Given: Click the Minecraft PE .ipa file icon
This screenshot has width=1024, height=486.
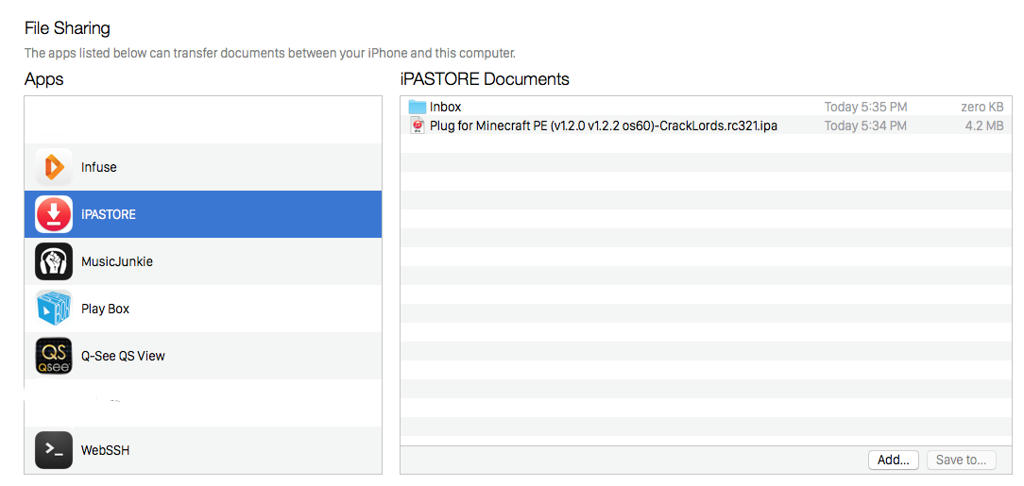Looking at the screenshot, I should 417,126.
